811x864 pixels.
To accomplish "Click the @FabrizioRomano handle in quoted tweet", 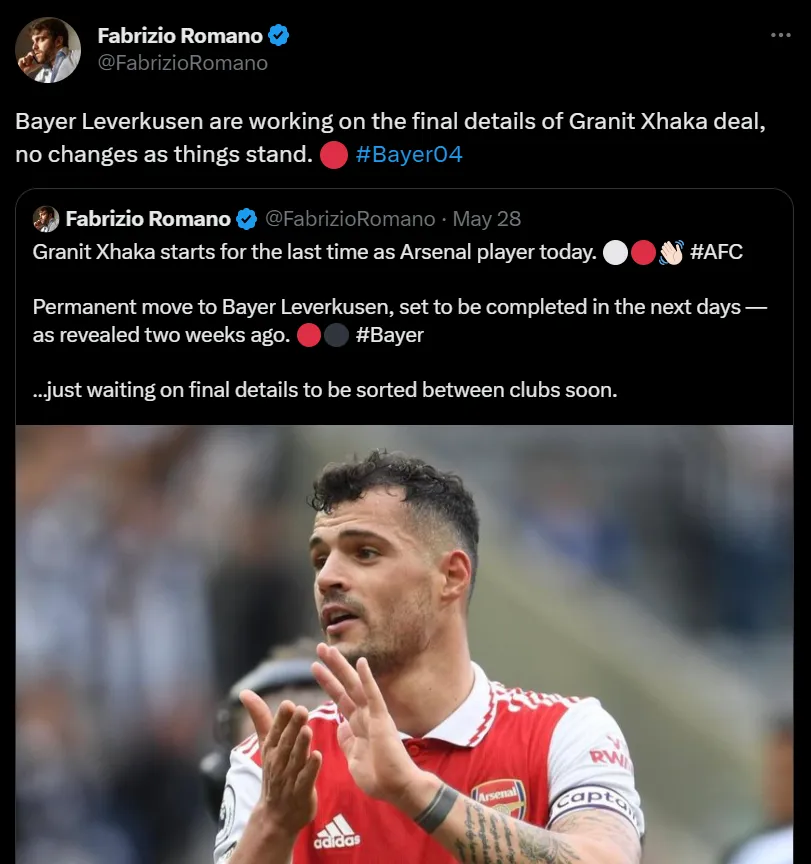I will click(350, 218).
